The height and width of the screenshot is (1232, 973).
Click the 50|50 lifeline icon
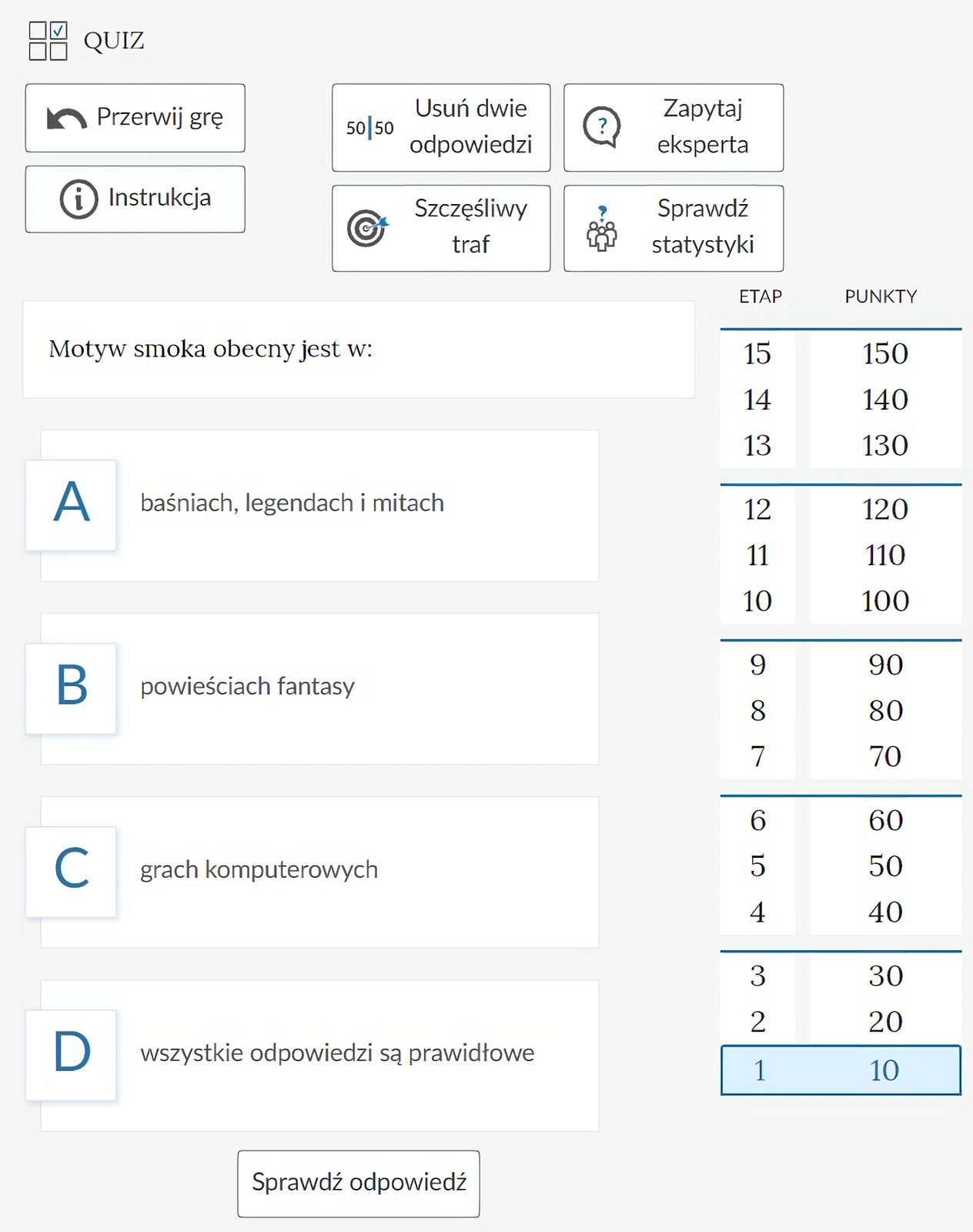click(369, 128)
